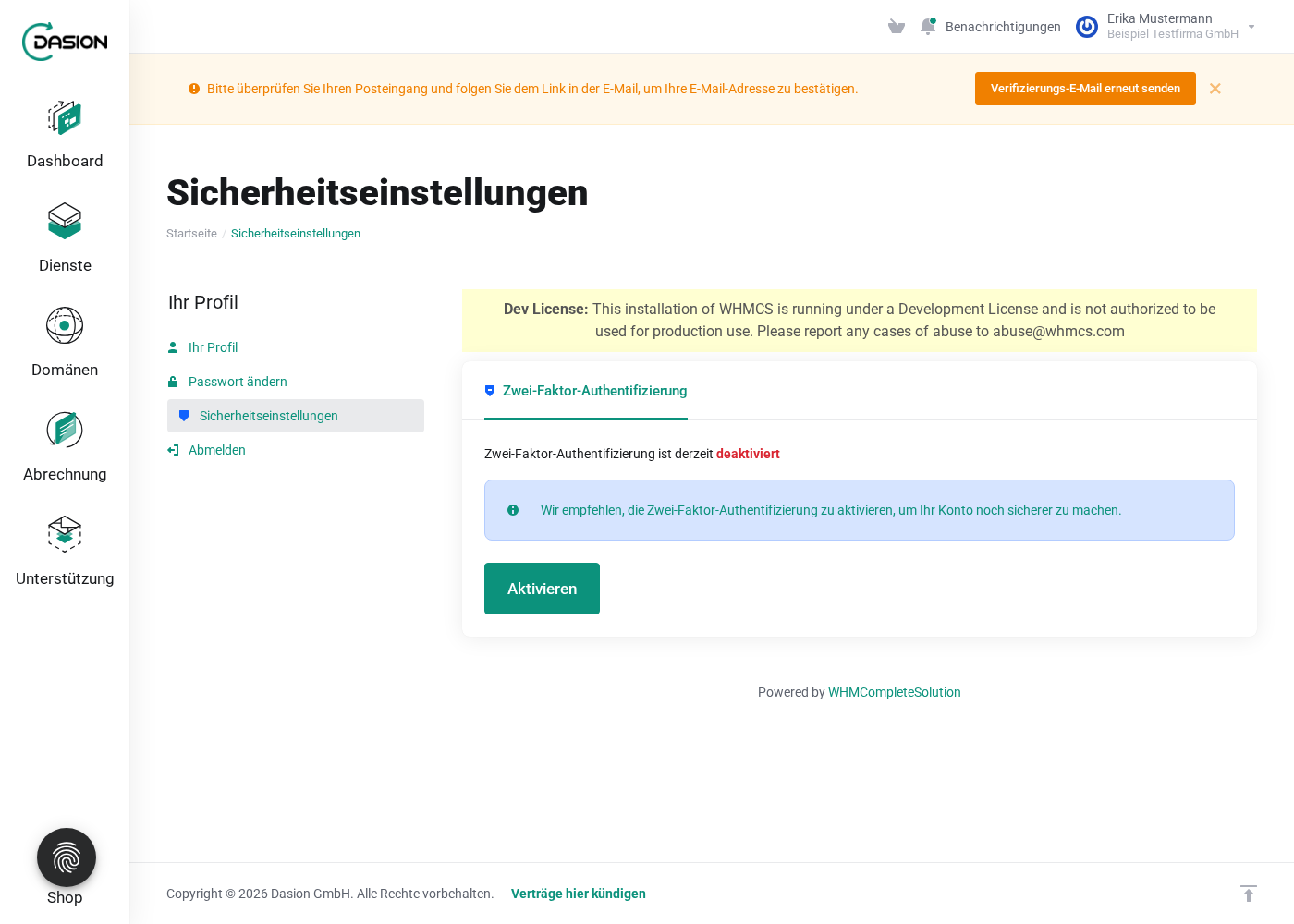Open the Domänen globe icon
This screenshot has width=1294, height=924.
coord(65,325)
